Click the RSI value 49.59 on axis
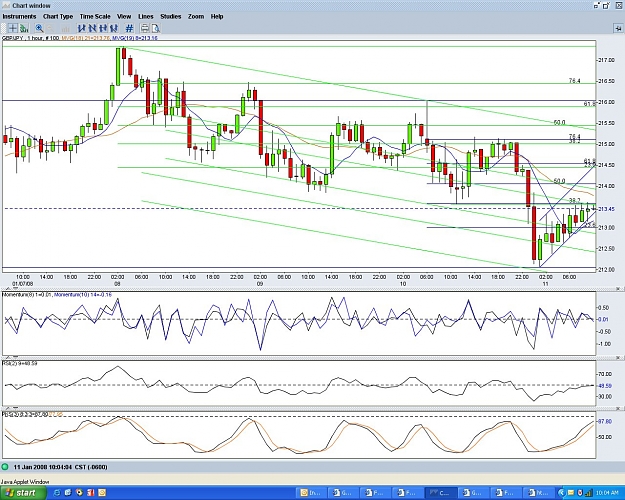 tap(604, 386)
